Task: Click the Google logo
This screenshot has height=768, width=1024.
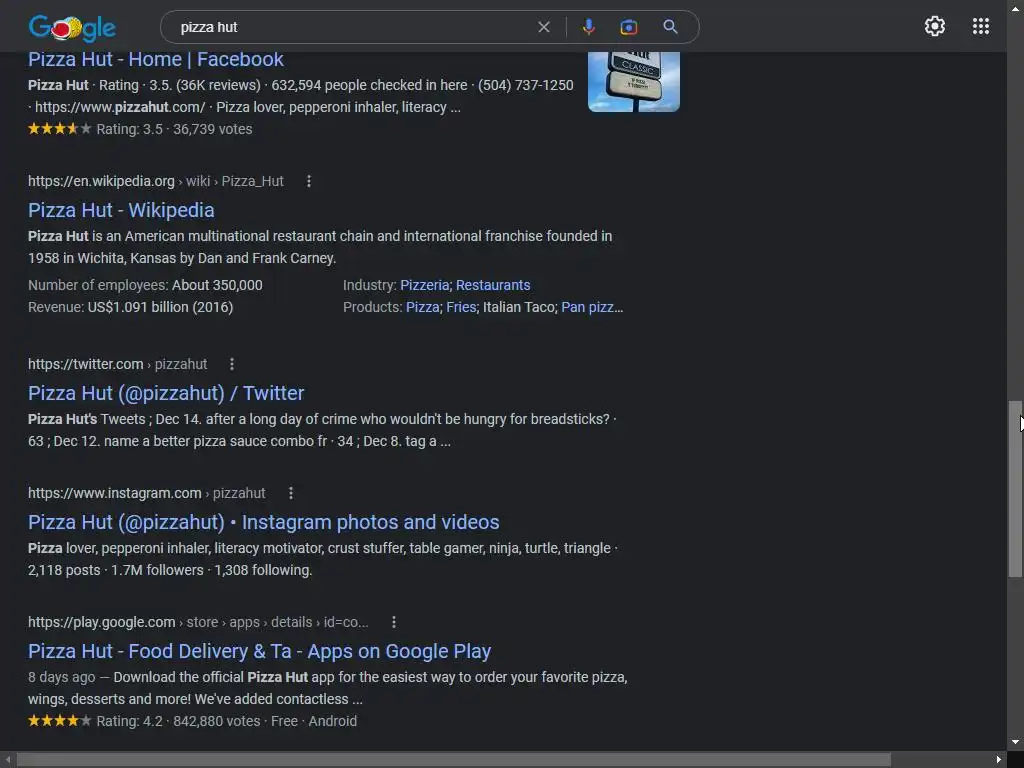Action: 72,27
